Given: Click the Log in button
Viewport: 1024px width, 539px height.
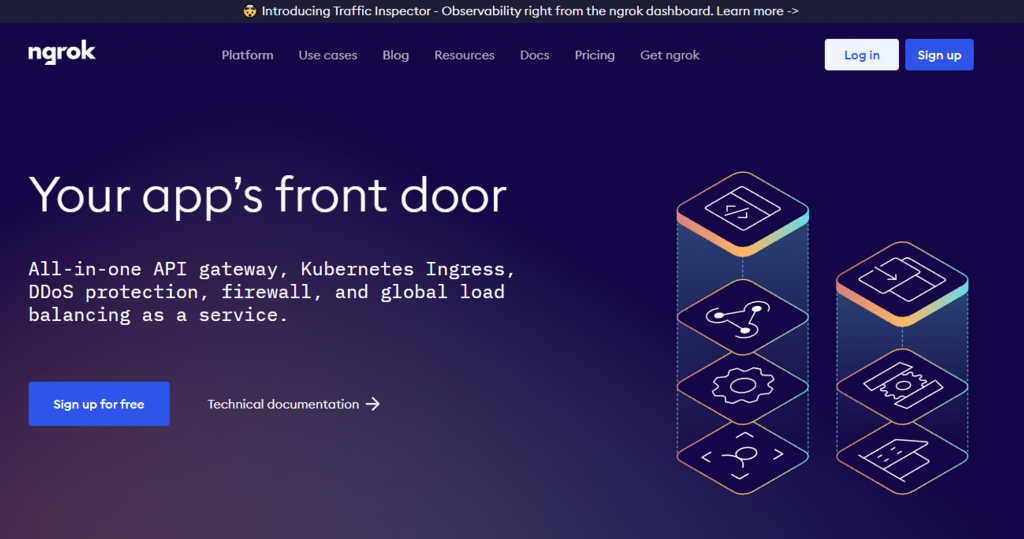Looking at the screenshot, I should click(861, 55).
